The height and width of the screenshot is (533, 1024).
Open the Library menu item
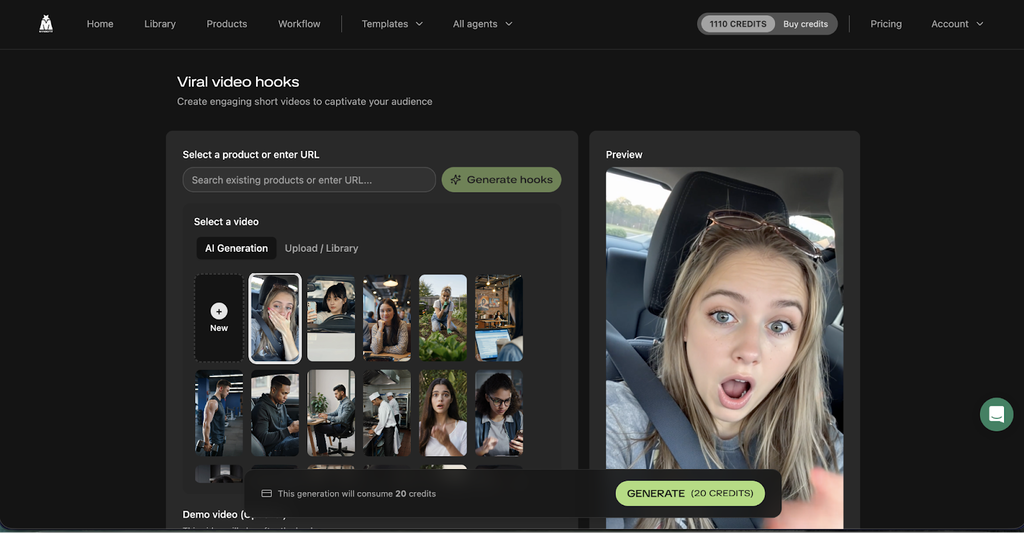click(x=160, y=24)
